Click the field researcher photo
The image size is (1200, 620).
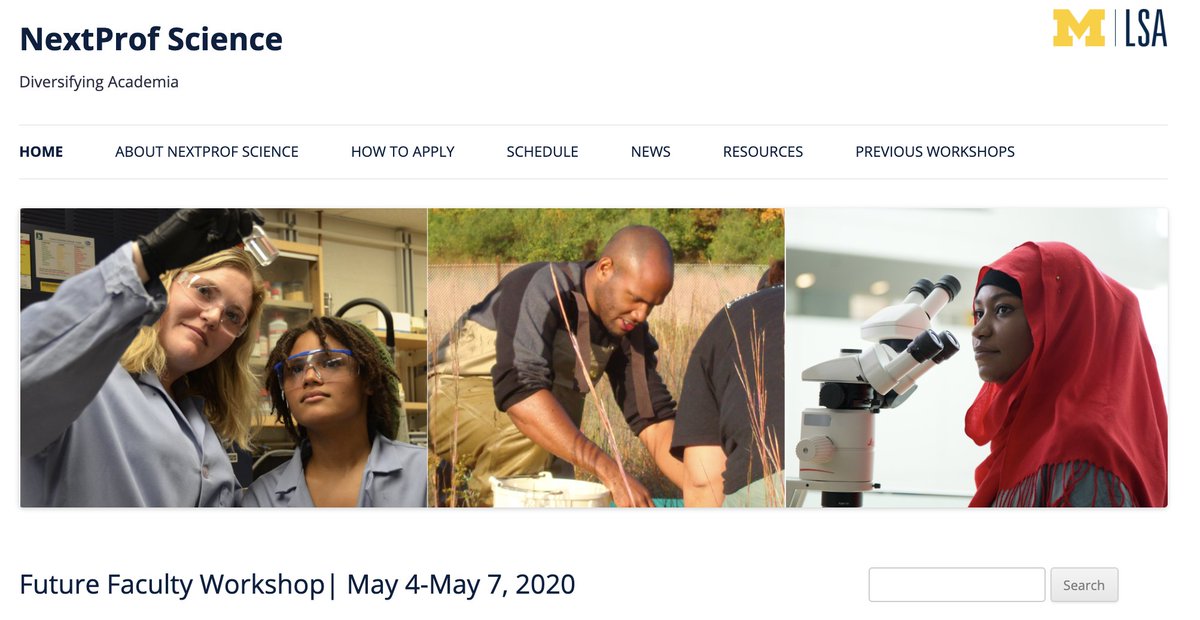click(607, 358)
